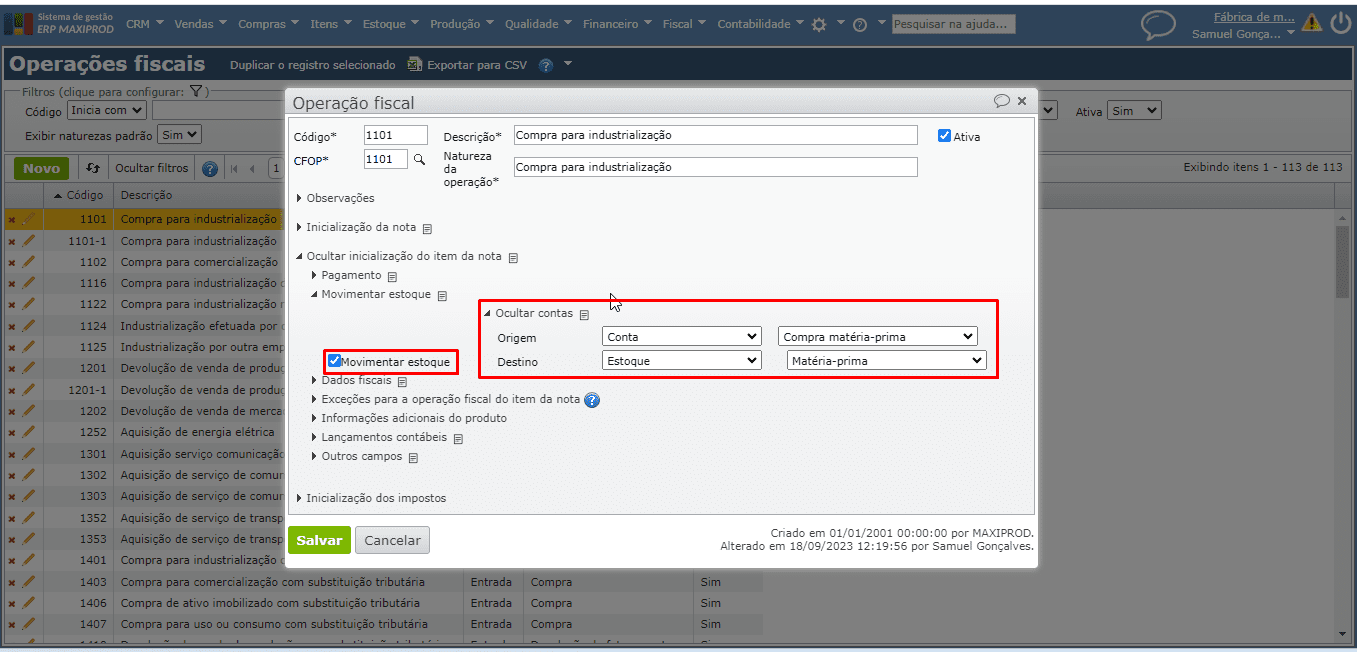The width and height of the screenshot is (1357, 652).
Task: Open the Vendas menu
Action: coord(199,24)
